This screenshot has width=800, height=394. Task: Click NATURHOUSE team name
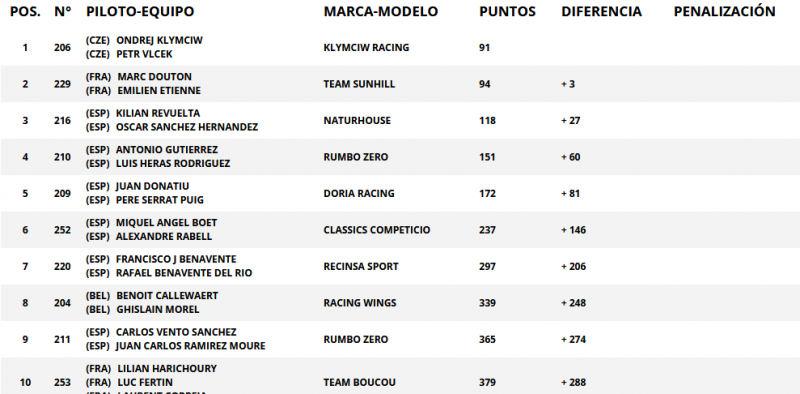coord(357,121)
